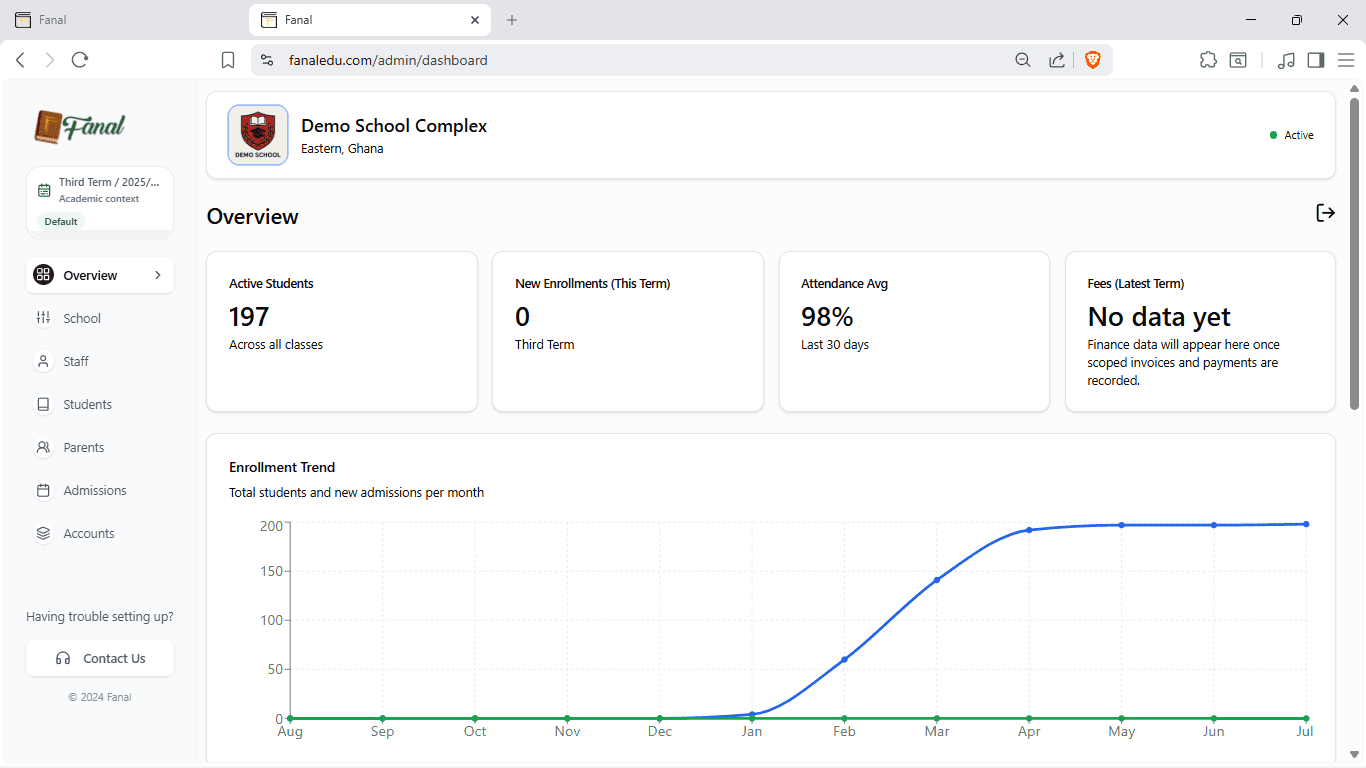Switch to the first Fanal browser tab
Screen dimensions: 1366x768
coord(123,20)
